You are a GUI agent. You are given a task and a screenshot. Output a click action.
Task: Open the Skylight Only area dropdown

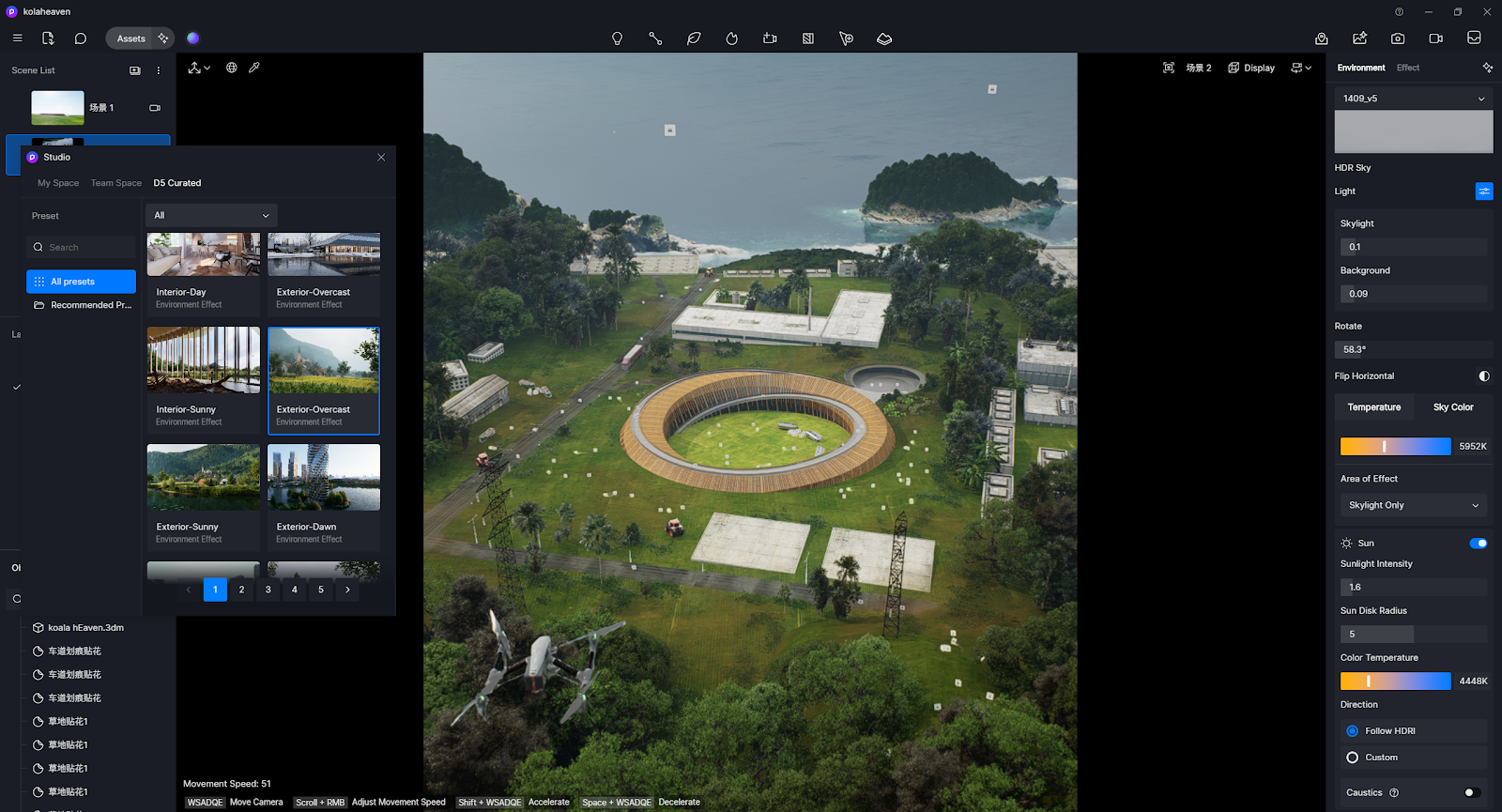pyautogui.click(x=1414, y=505)
